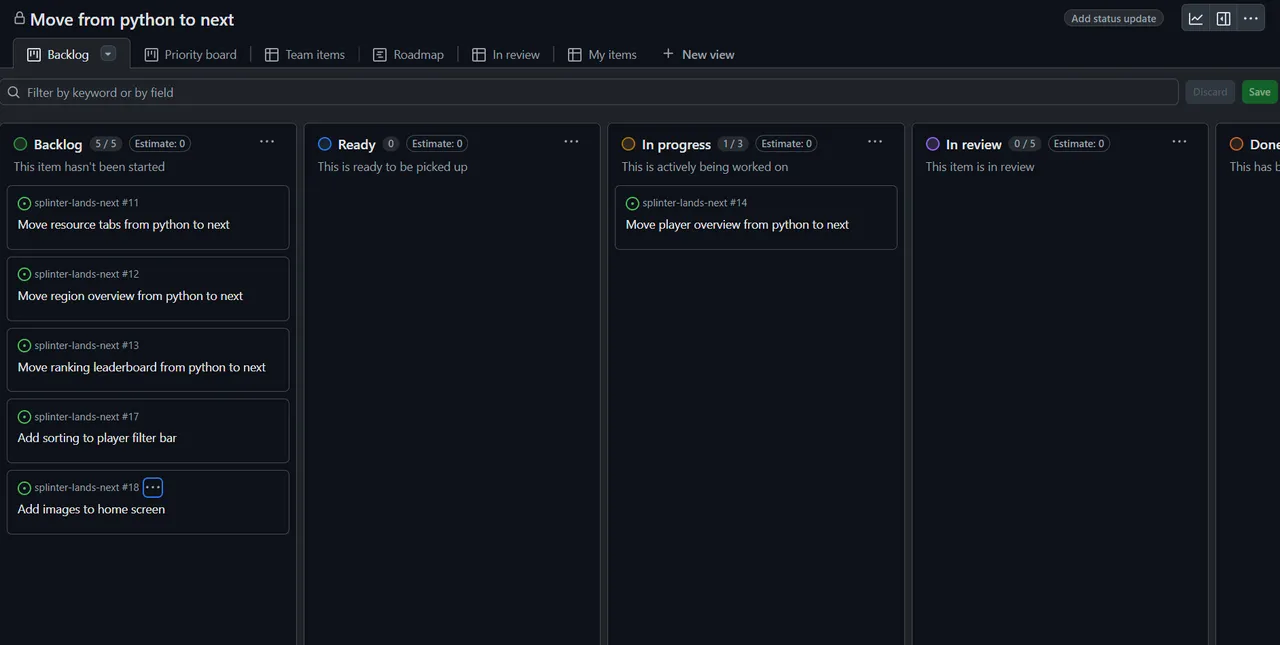This screenshot has width=1280, height=645.
Task: Click the open issue icon on #17 card
Action: point(25,416)
